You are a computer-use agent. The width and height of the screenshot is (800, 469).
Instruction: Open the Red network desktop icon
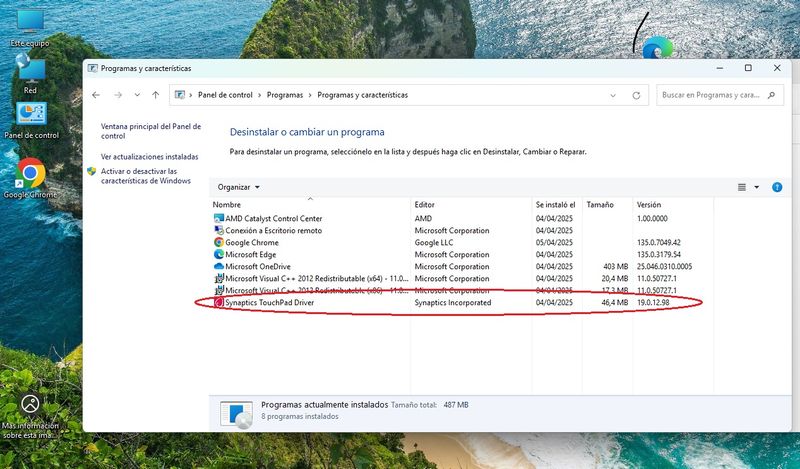[x=31, y=75]
